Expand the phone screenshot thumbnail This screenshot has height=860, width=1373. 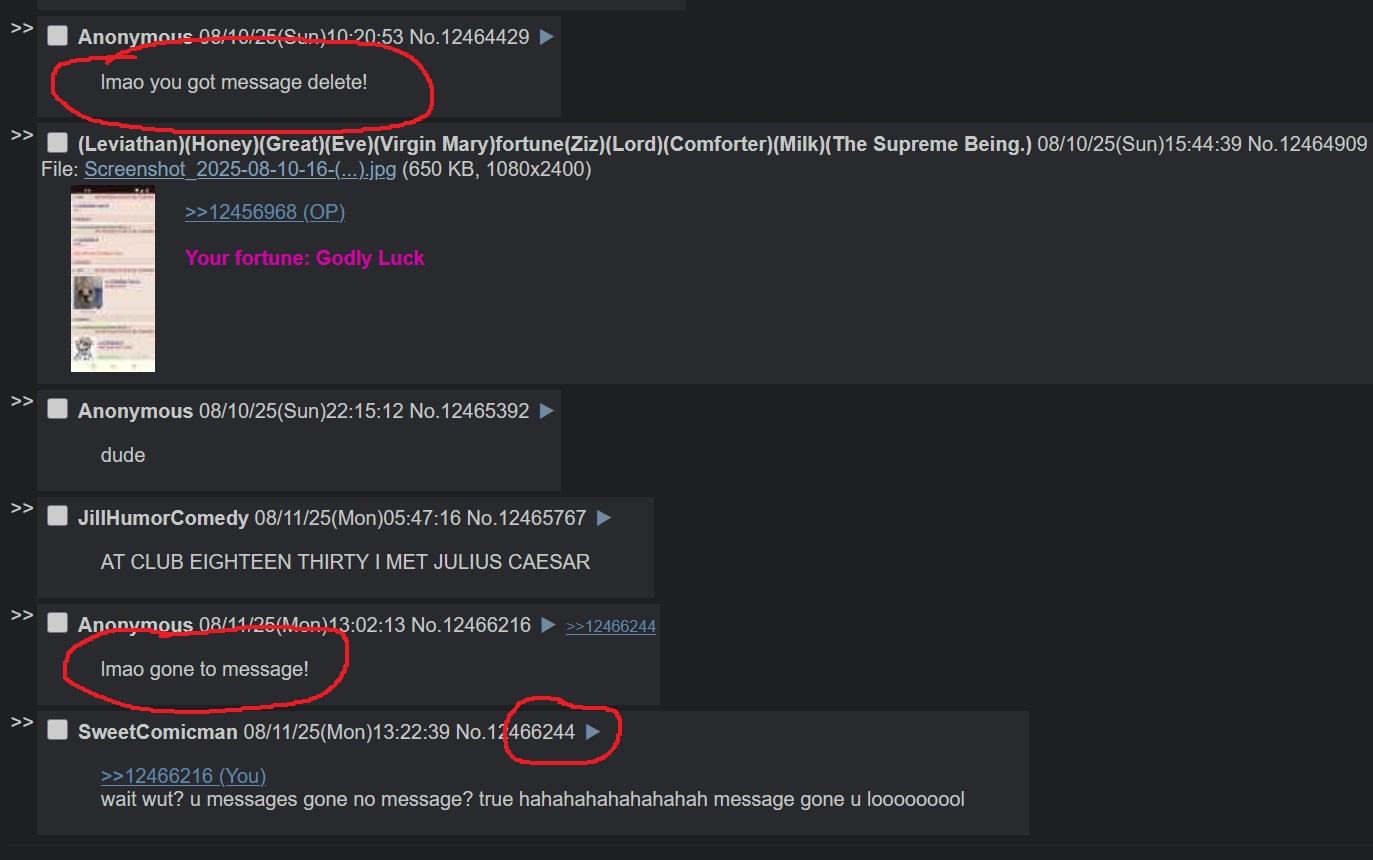pos(113,279)
